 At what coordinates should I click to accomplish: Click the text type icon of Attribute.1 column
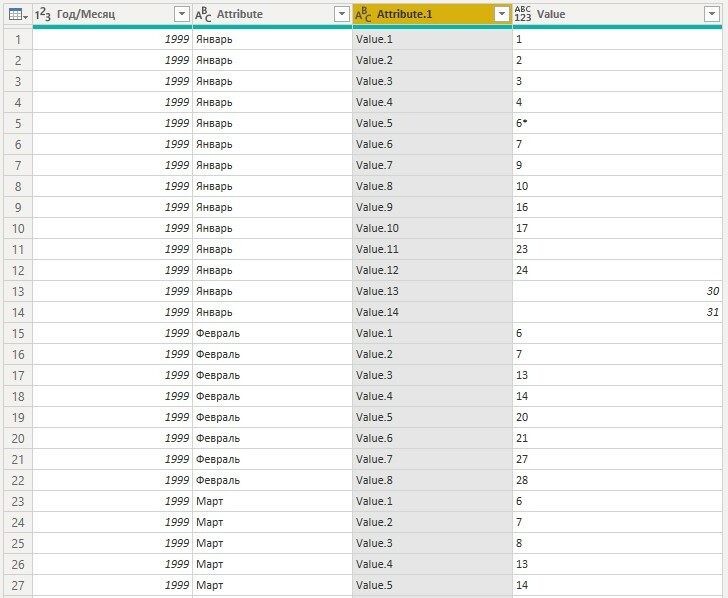(x=363, y=14)
